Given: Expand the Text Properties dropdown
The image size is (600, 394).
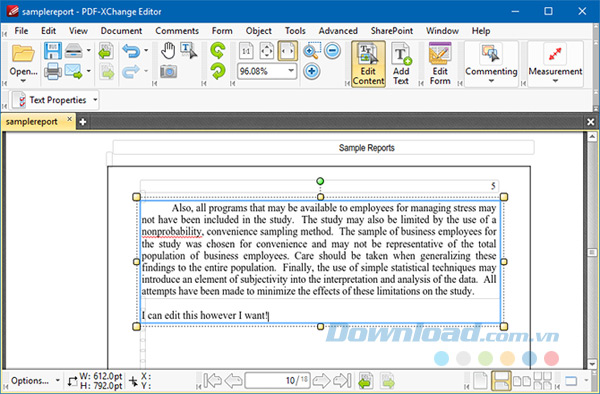Looking at the screenshot, I should pyautogui.click(x=95, y=100).
